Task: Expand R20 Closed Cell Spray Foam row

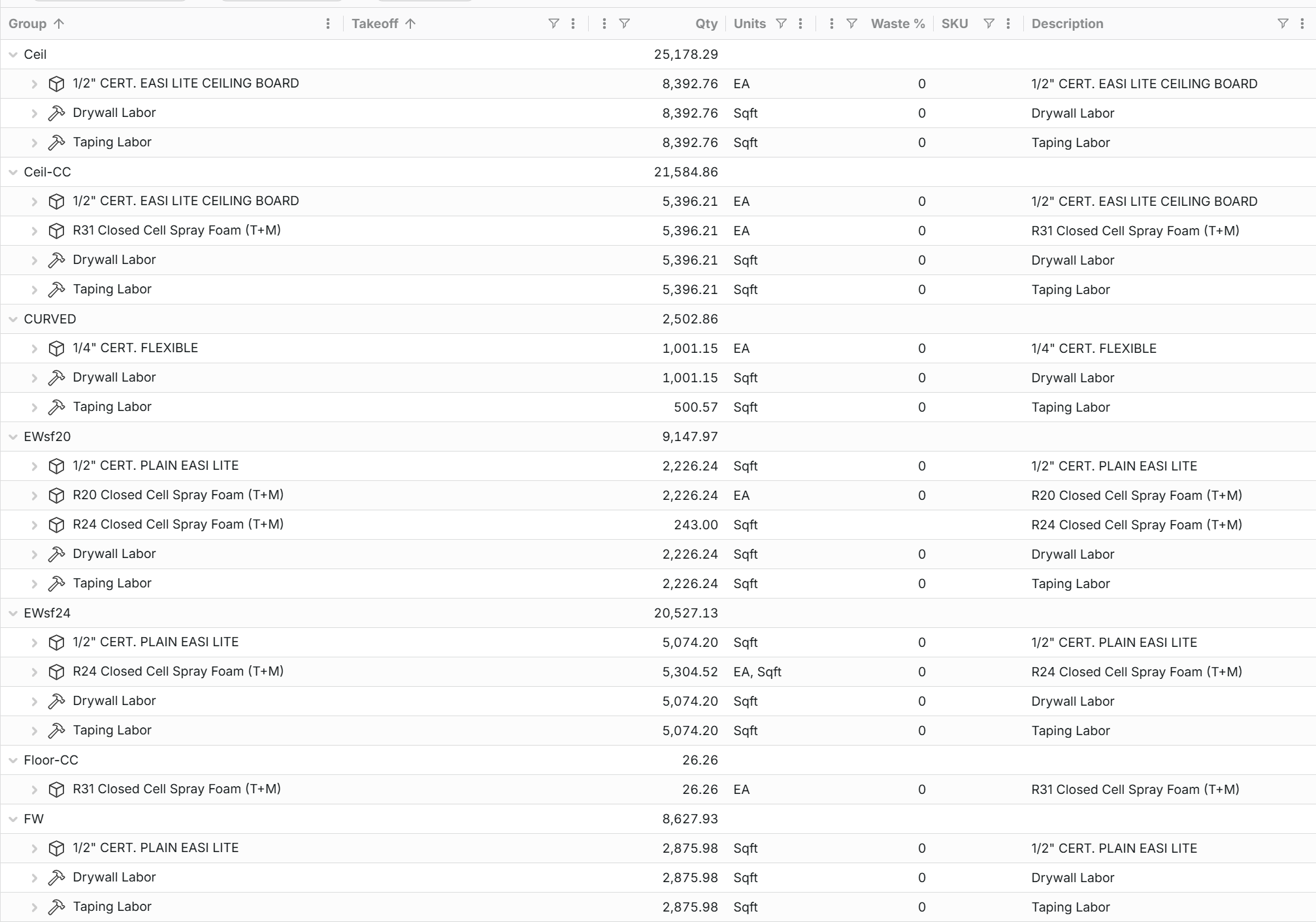Action: [35, 496]
